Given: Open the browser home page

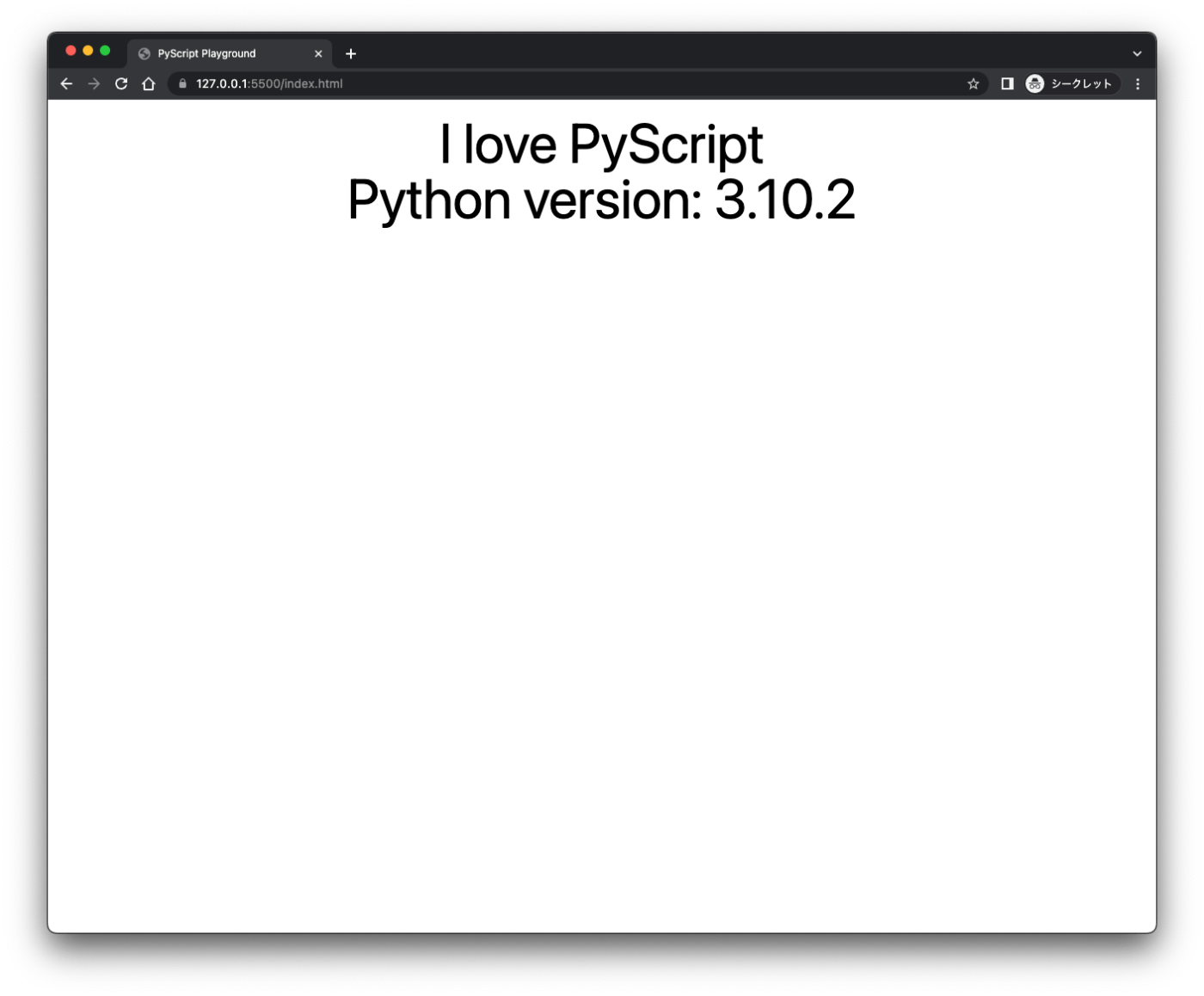Looking at the screenshot, I should pyautogui.click(x=149, y=83).
